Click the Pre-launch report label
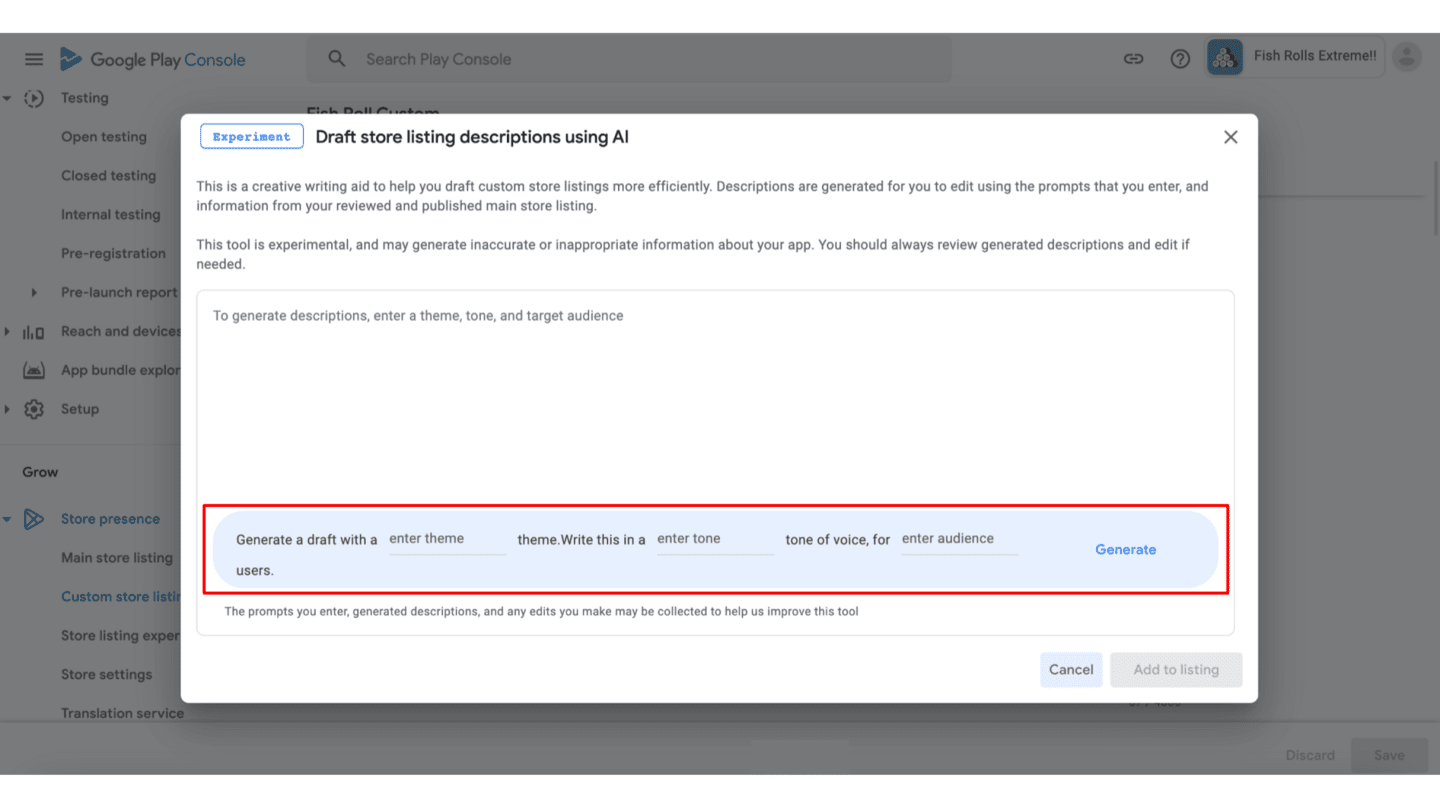The image size is (1440, 810). coord(119,293)
